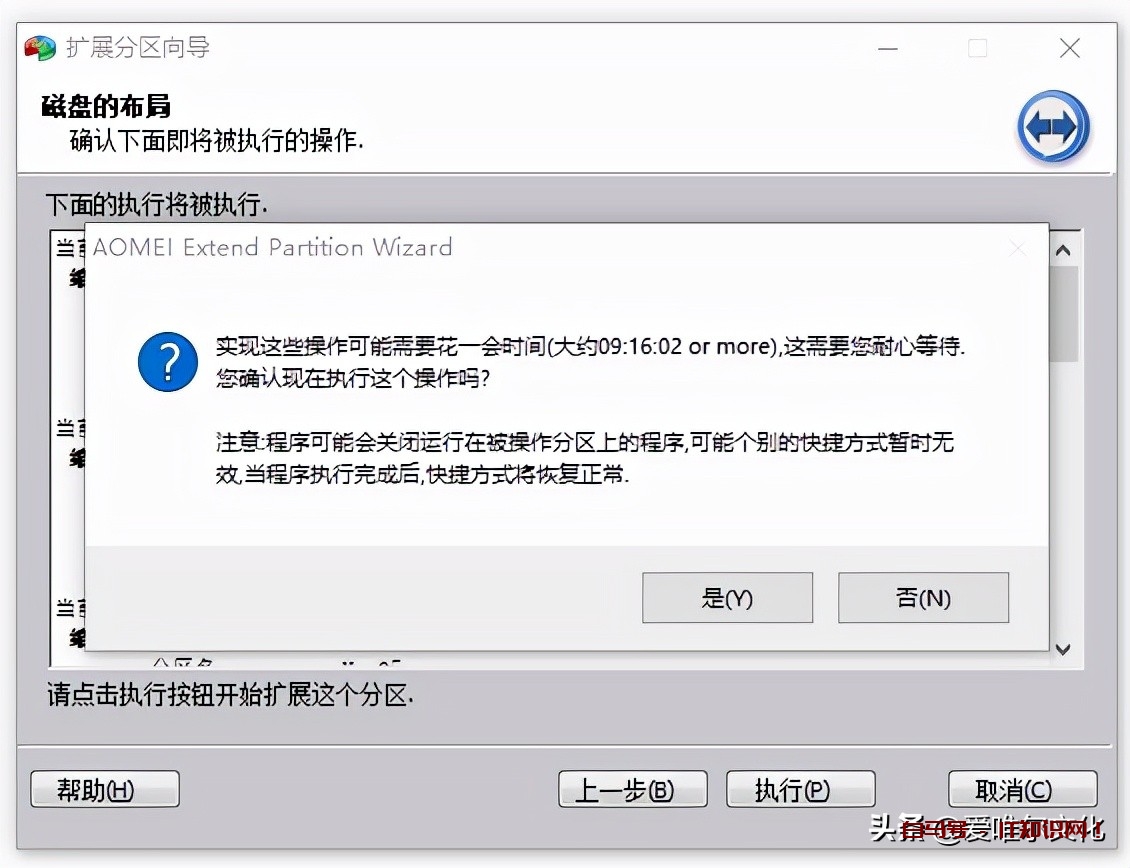
Task: Click the disabled maximize button in title bar
Action: [978, 48]
